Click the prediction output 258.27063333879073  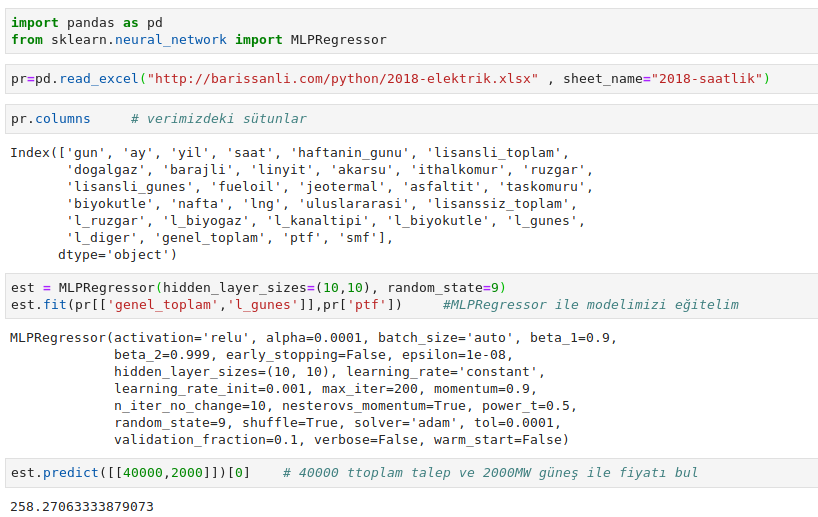point(82,507)
